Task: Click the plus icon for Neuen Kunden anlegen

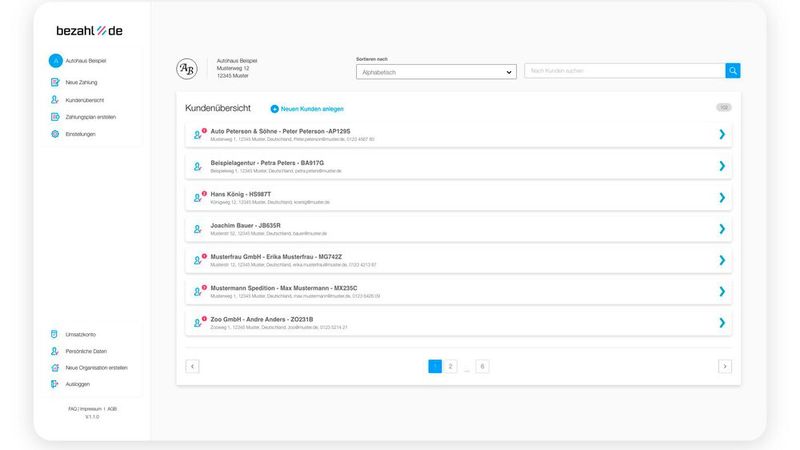Action: click(275, 108)
